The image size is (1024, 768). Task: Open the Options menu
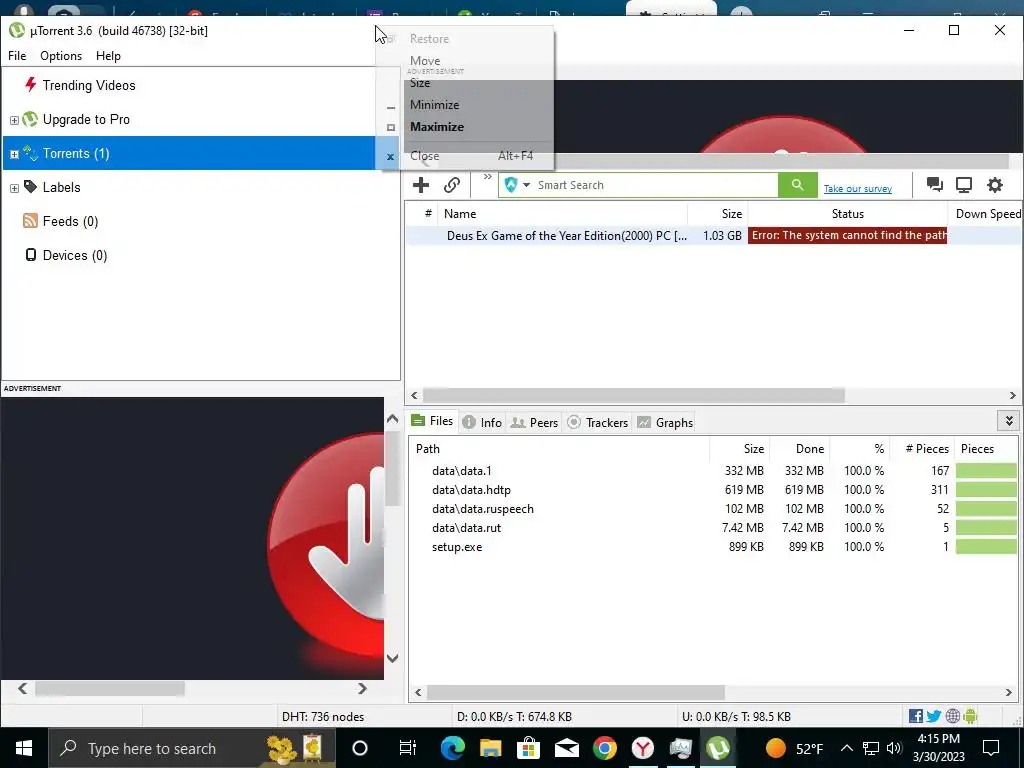[x=61, y=56]
